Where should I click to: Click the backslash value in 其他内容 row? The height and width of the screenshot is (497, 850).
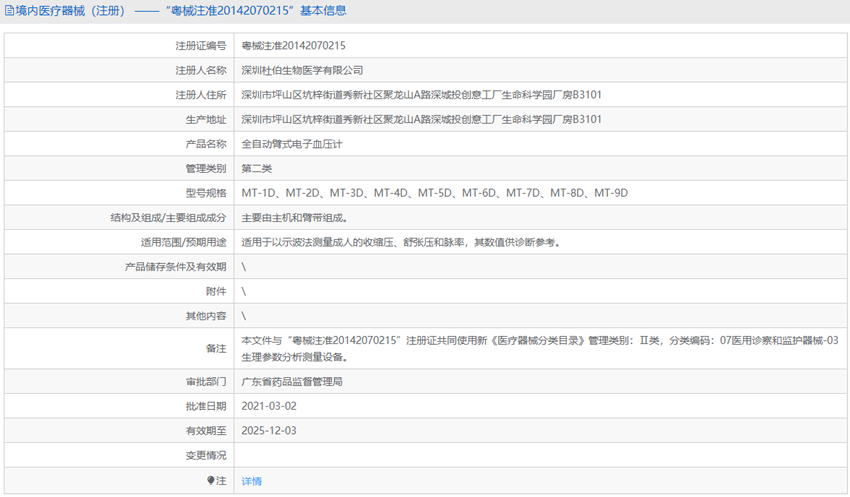tap(243, 316)
